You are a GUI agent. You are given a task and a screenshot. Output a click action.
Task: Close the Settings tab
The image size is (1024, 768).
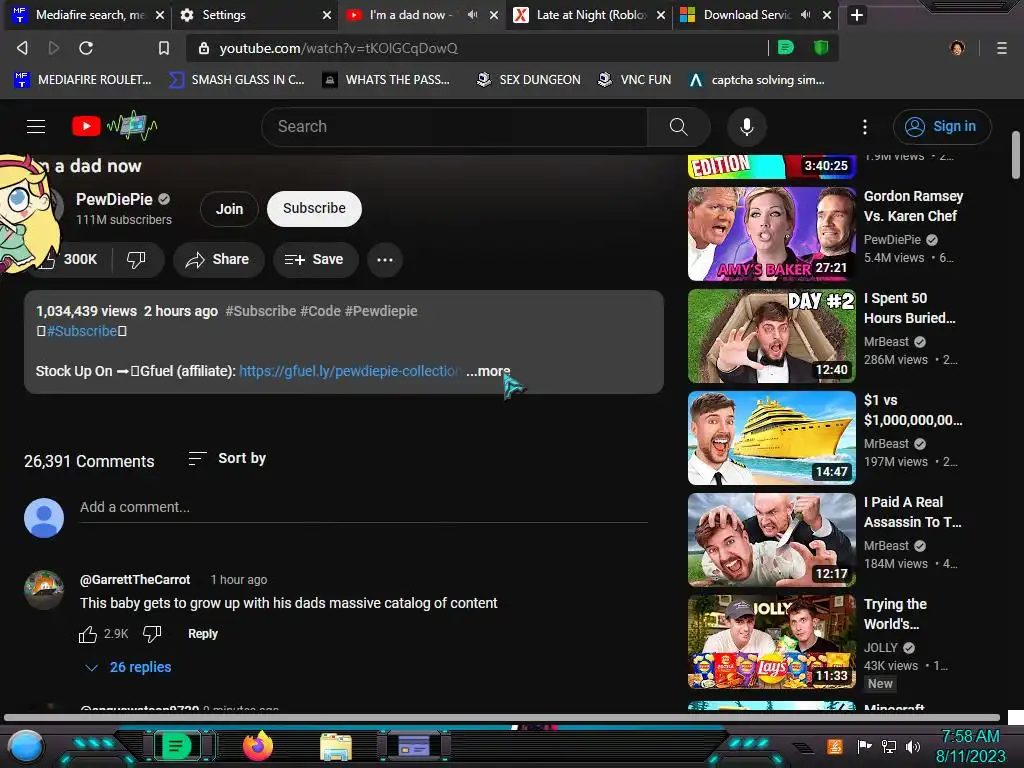(327, 15)
